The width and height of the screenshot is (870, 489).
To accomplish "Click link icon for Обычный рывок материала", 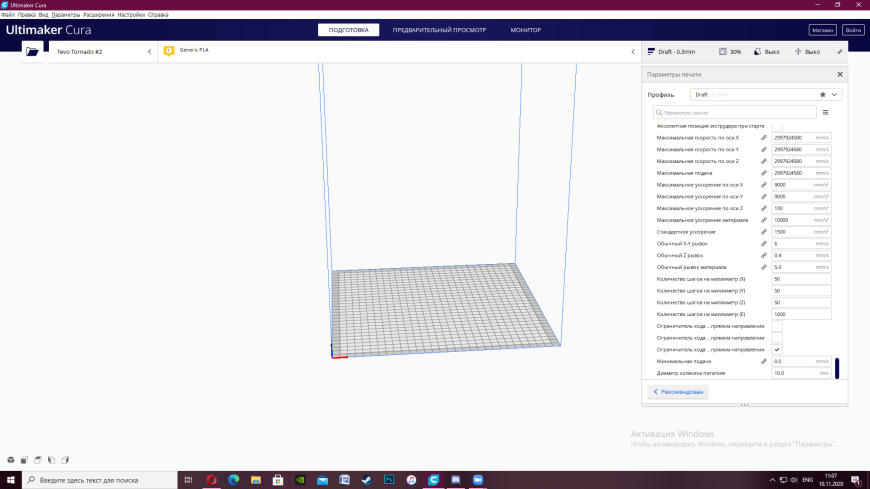I will click(764, 267).
